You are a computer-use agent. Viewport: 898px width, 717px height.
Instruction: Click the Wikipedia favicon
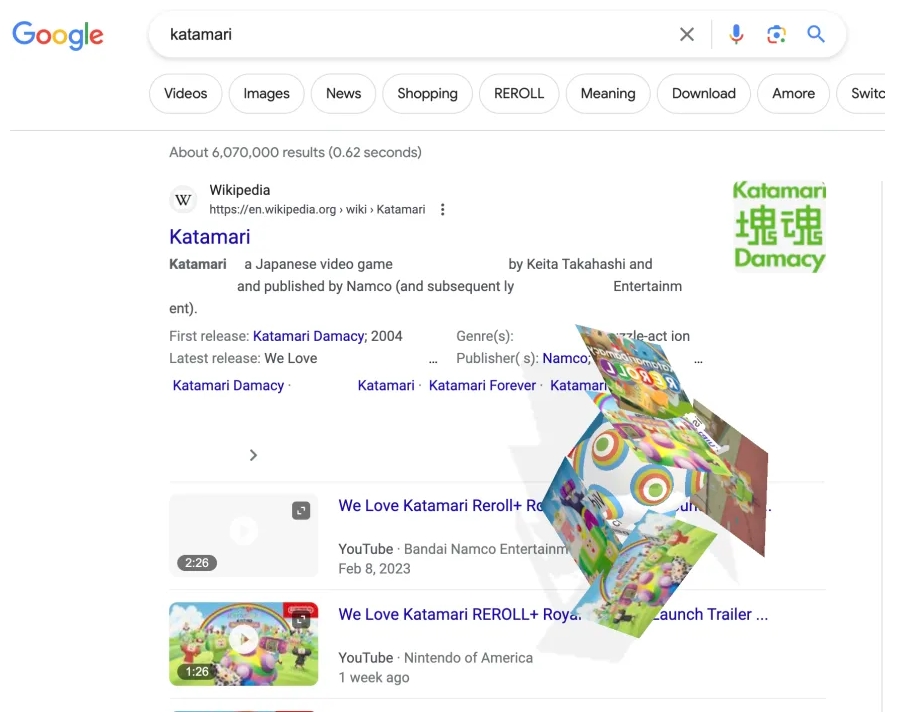coord(183,200)
